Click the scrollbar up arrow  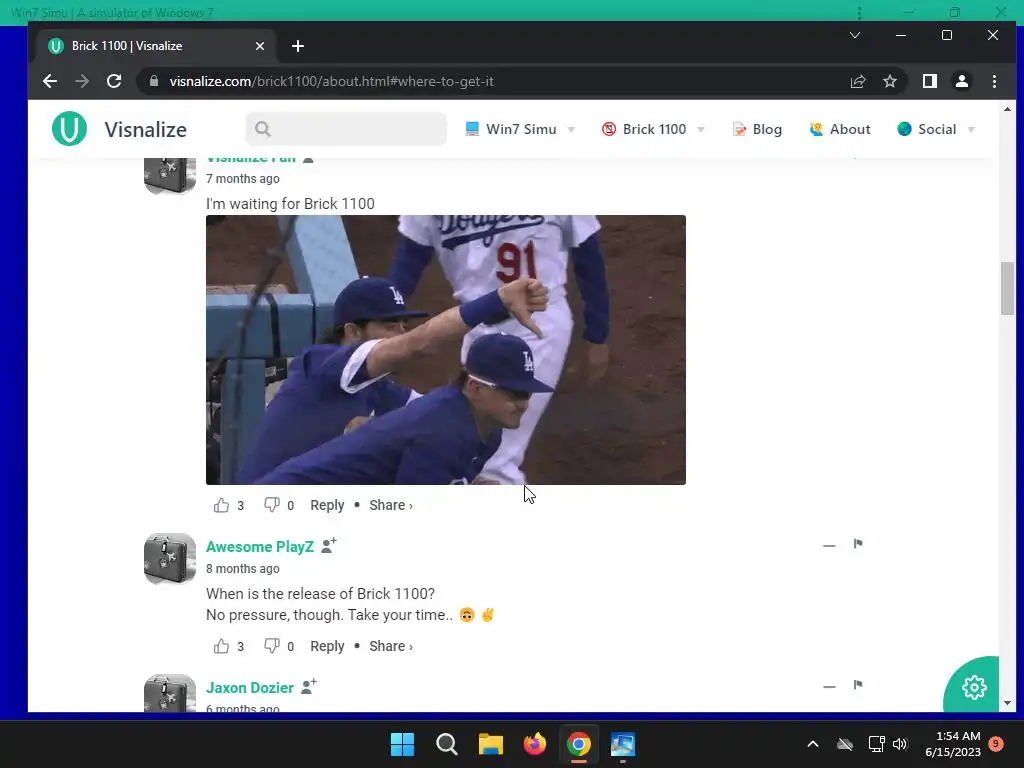pos(1007,109)
